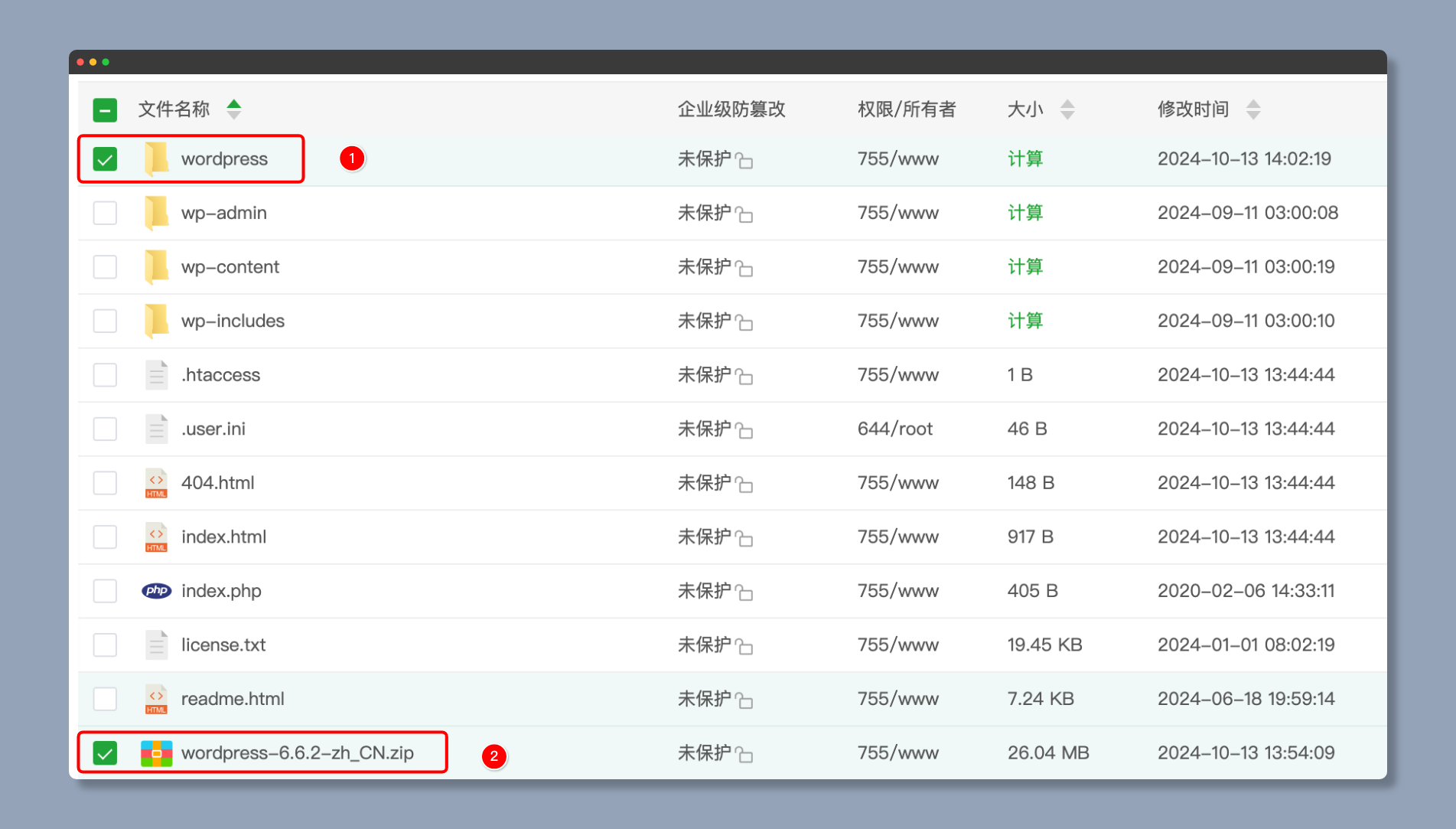Click 计算 to calculate wordpress folder size
The width and height of the screenshot is (1456, 829).
(x=1025, y=159)
